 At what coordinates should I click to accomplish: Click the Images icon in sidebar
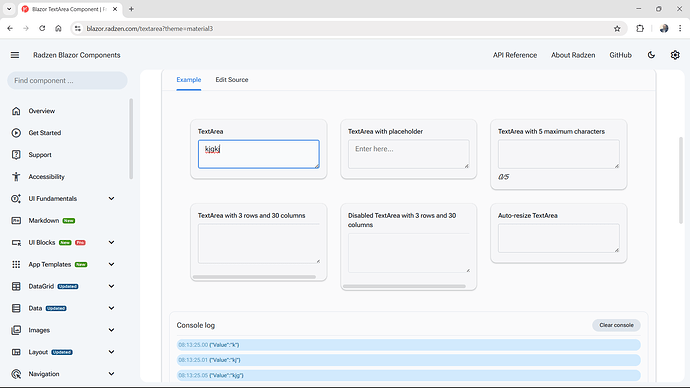coord(16,330)
